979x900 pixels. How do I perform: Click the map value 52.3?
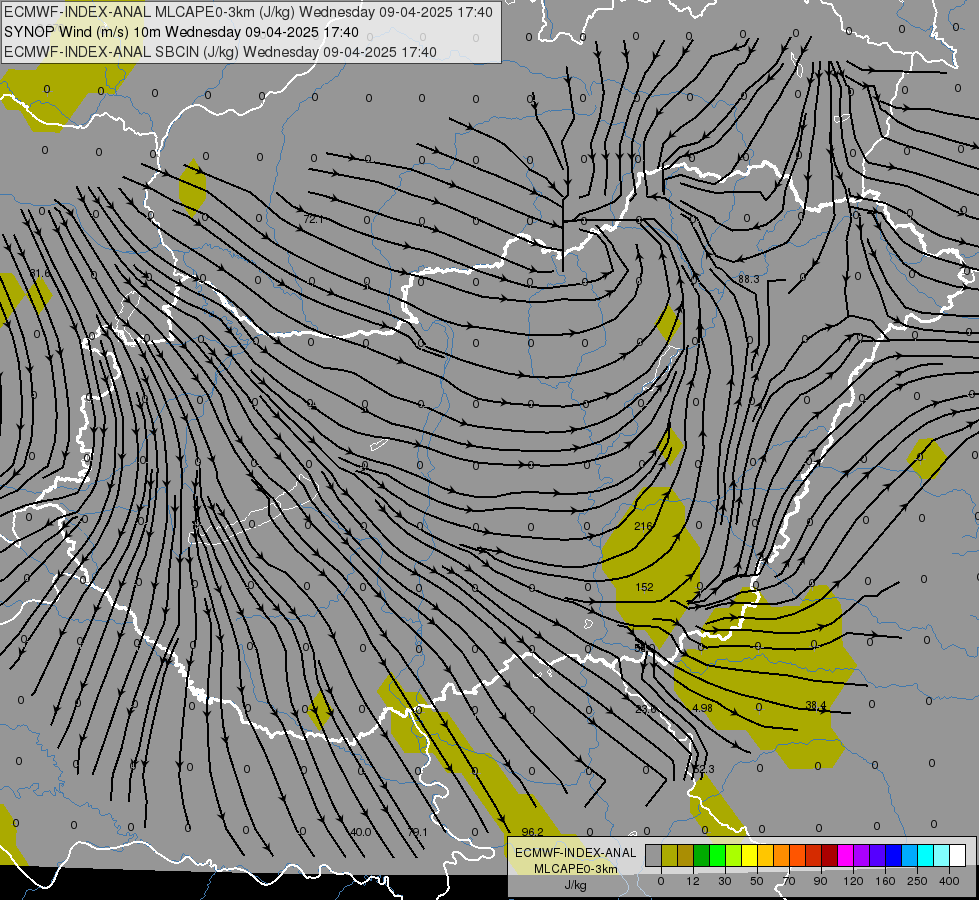(704, 769)
